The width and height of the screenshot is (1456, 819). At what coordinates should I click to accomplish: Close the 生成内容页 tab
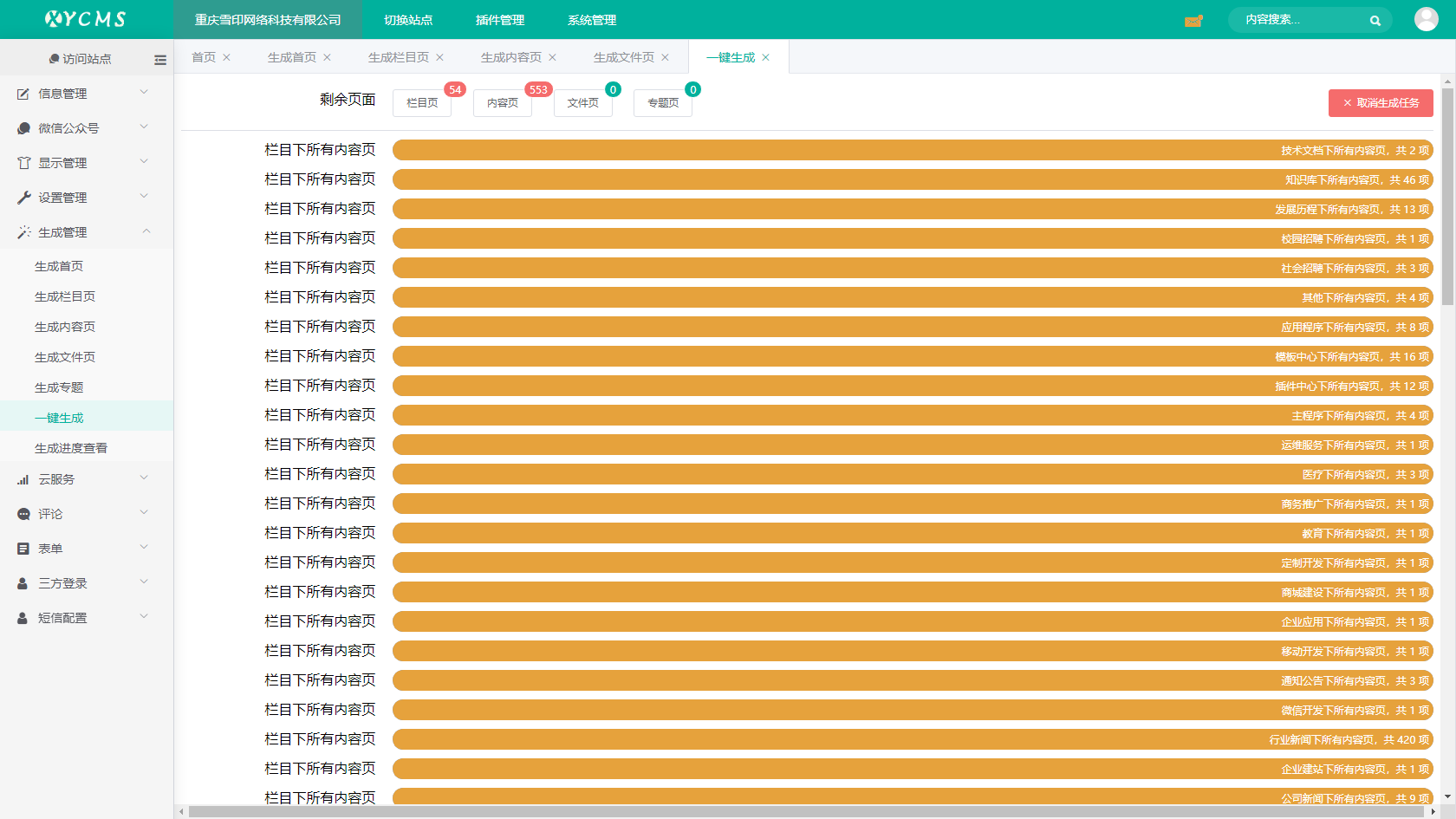(552, 57)
